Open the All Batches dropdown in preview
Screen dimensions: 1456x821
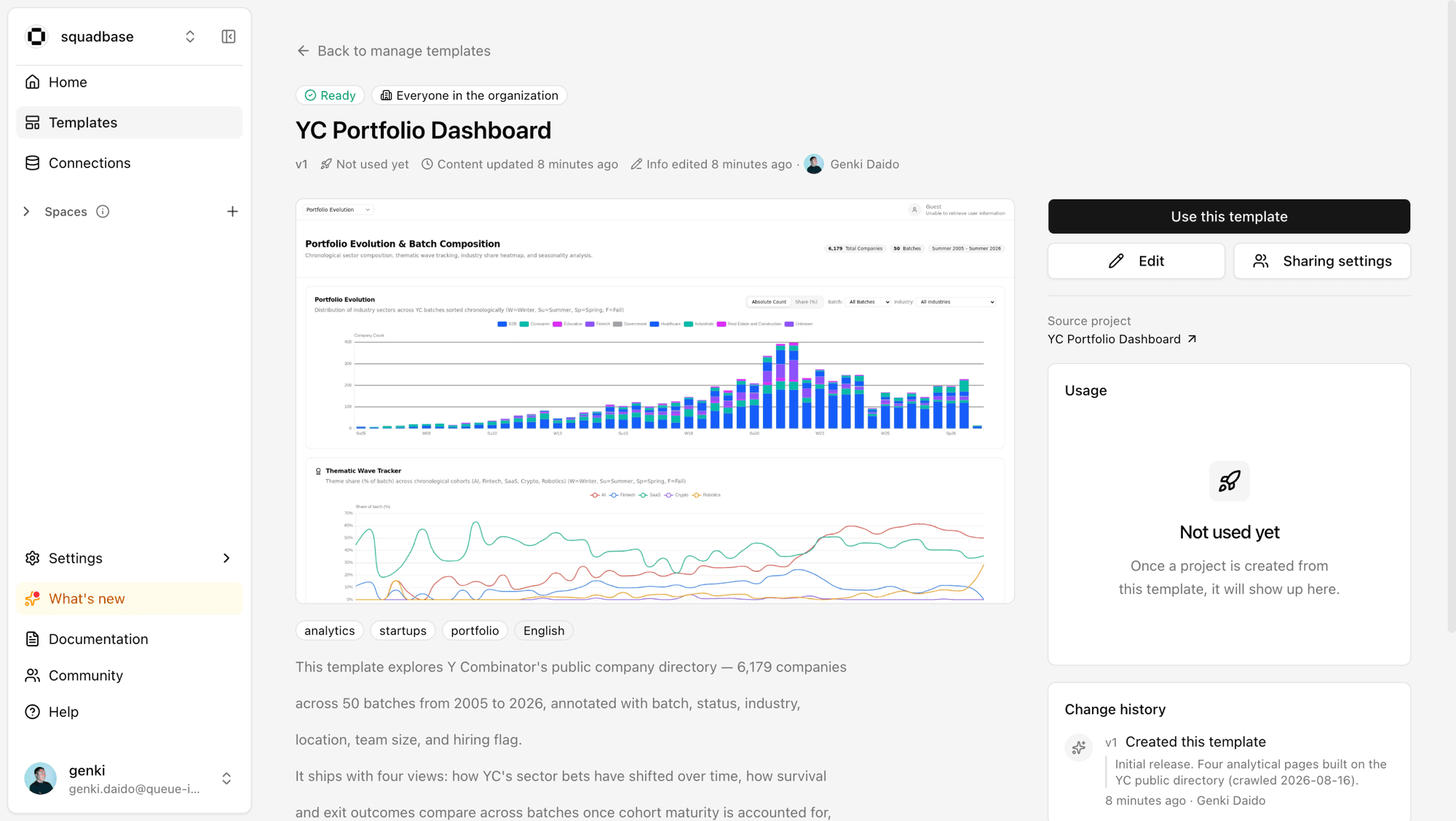869,302
